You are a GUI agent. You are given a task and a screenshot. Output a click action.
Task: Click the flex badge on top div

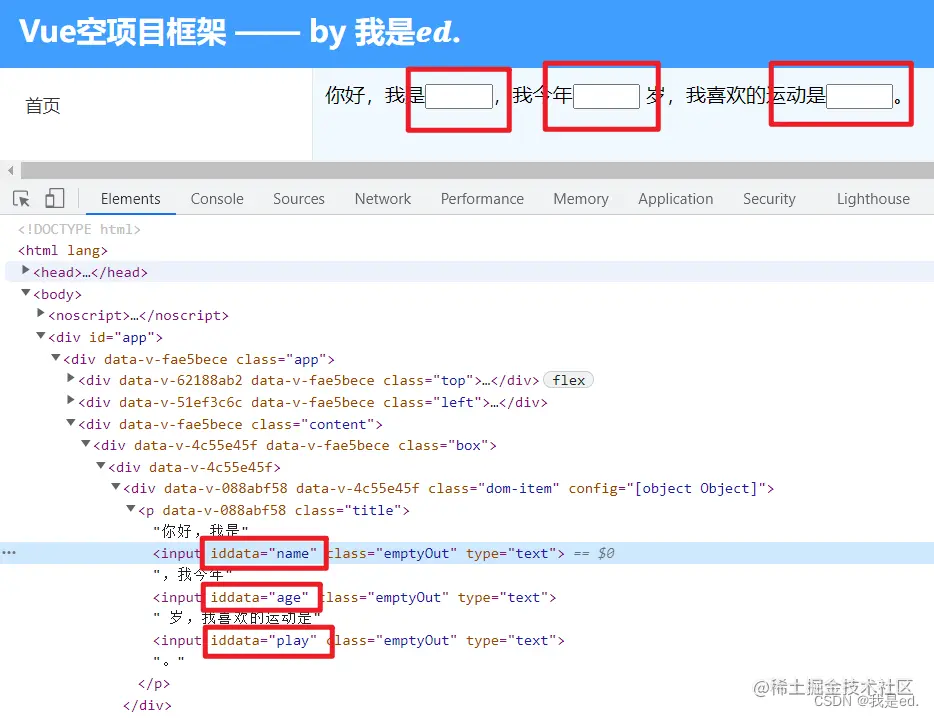pyautogui.click(x=568, y=380)
